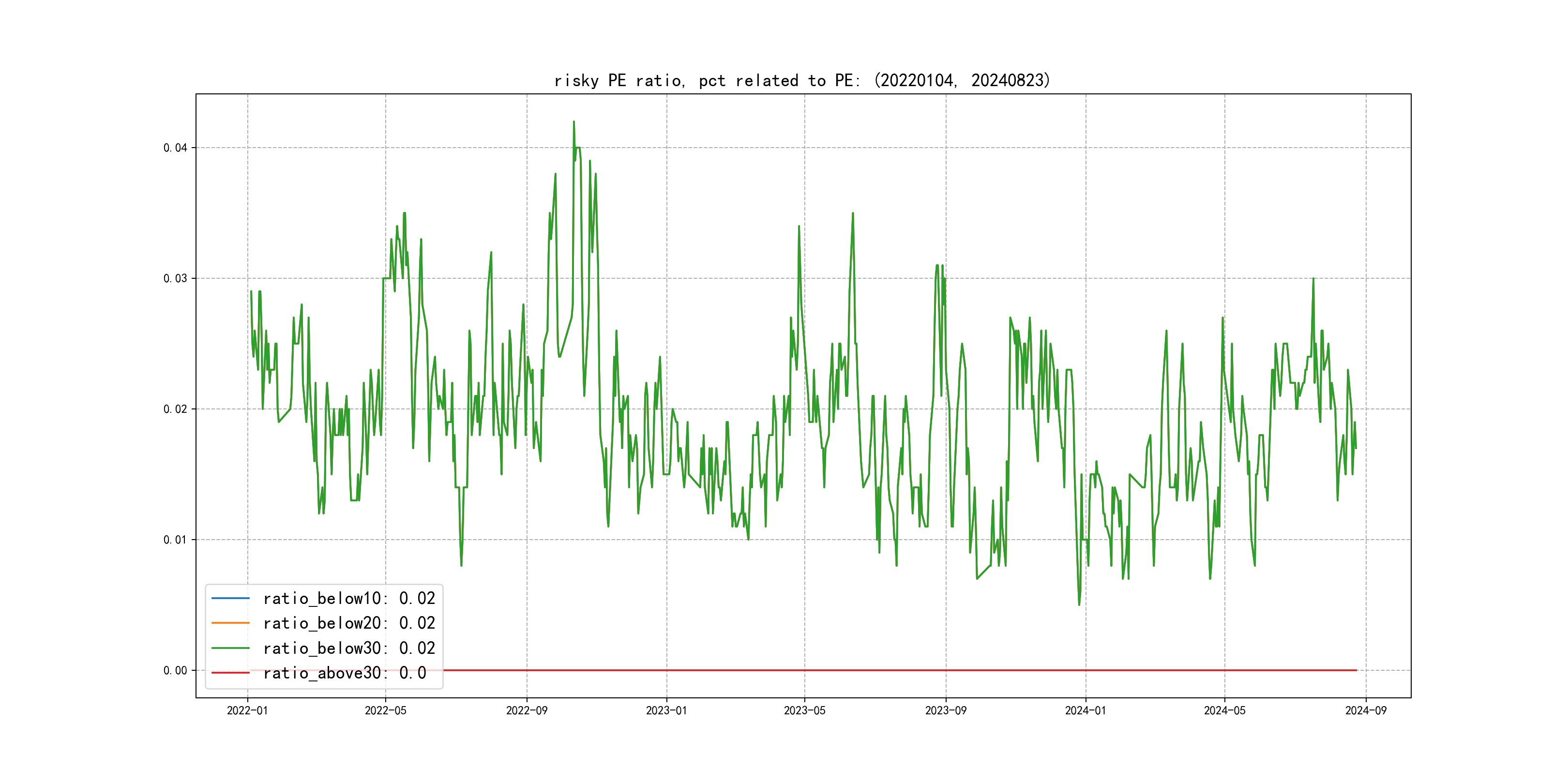Click the orange ratio_below20 legend line
The width and height of the screenshot is (1568, 784).
click(x=230, y=623)
